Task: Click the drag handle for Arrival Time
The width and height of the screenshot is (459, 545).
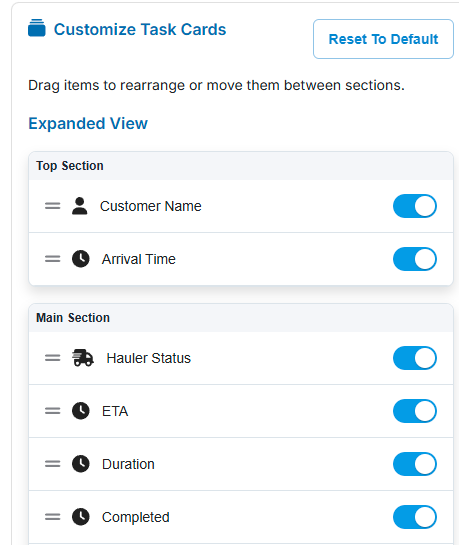Action: pos(52,259)
